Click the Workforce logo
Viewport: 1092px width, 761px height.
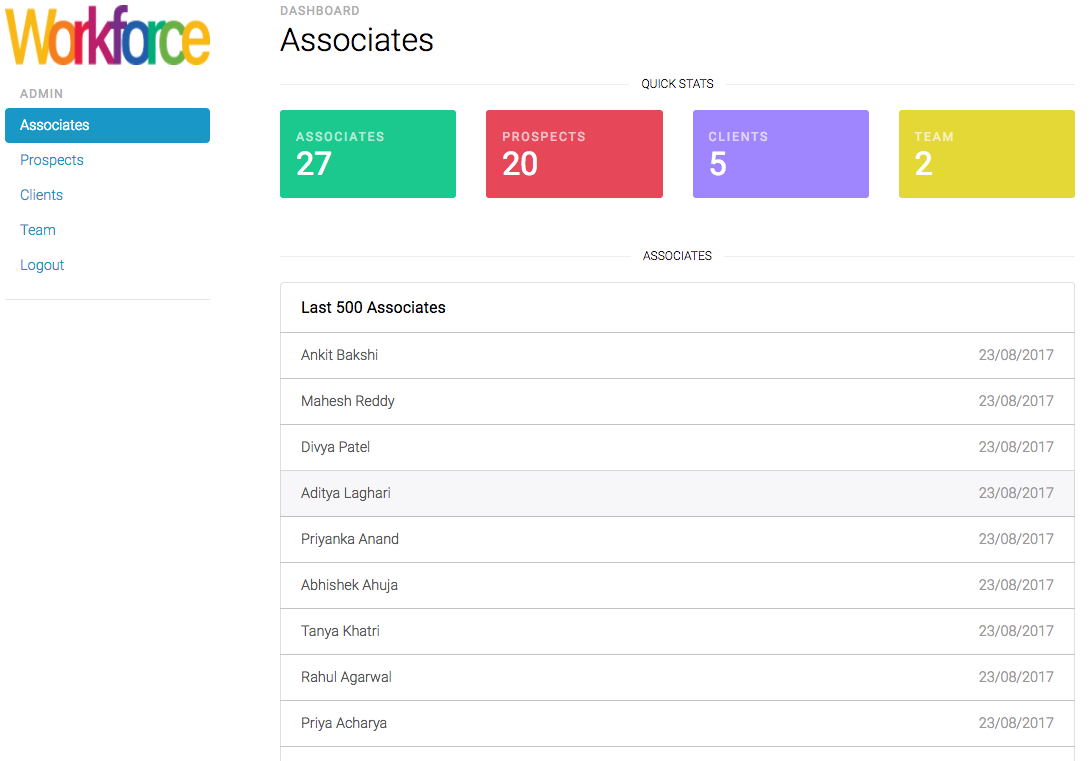(107, 36)
